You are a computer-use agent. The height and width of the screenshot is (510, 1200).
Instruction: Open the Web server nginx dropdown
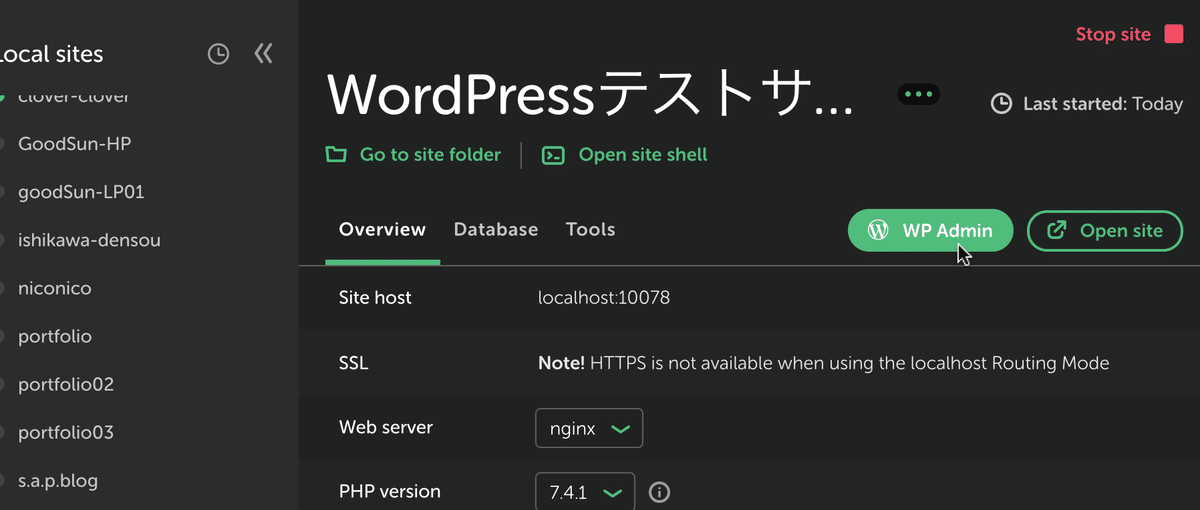[x=589, y=428]
